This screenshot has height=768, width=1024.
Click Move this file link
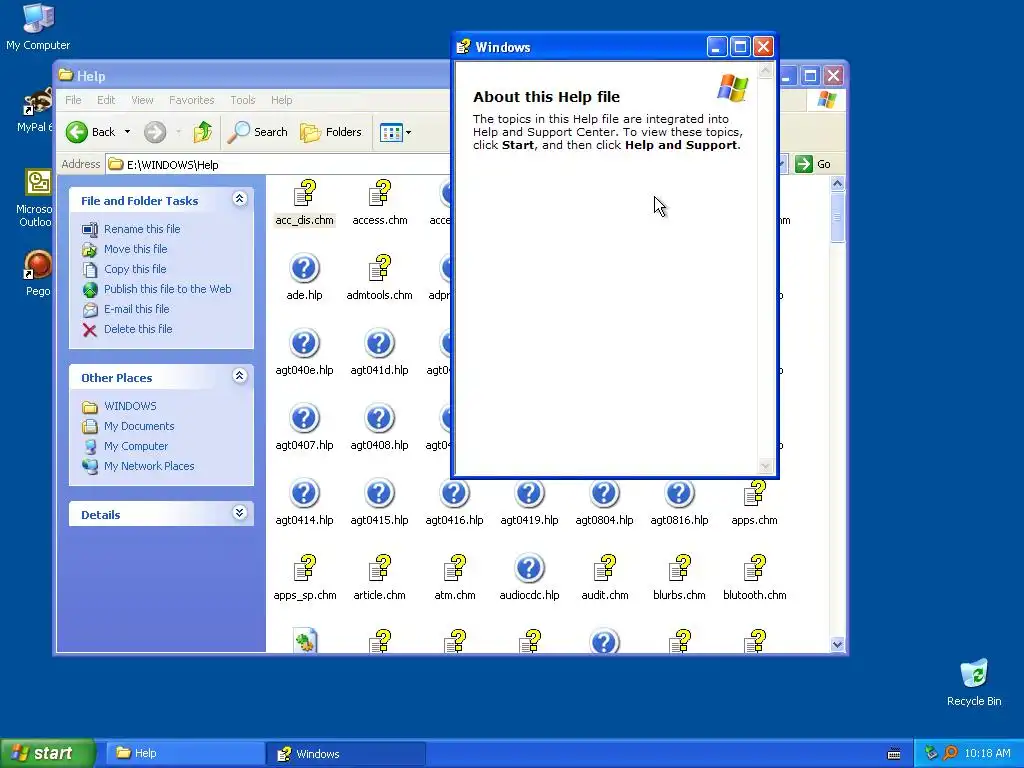click(x=135, y=249)
